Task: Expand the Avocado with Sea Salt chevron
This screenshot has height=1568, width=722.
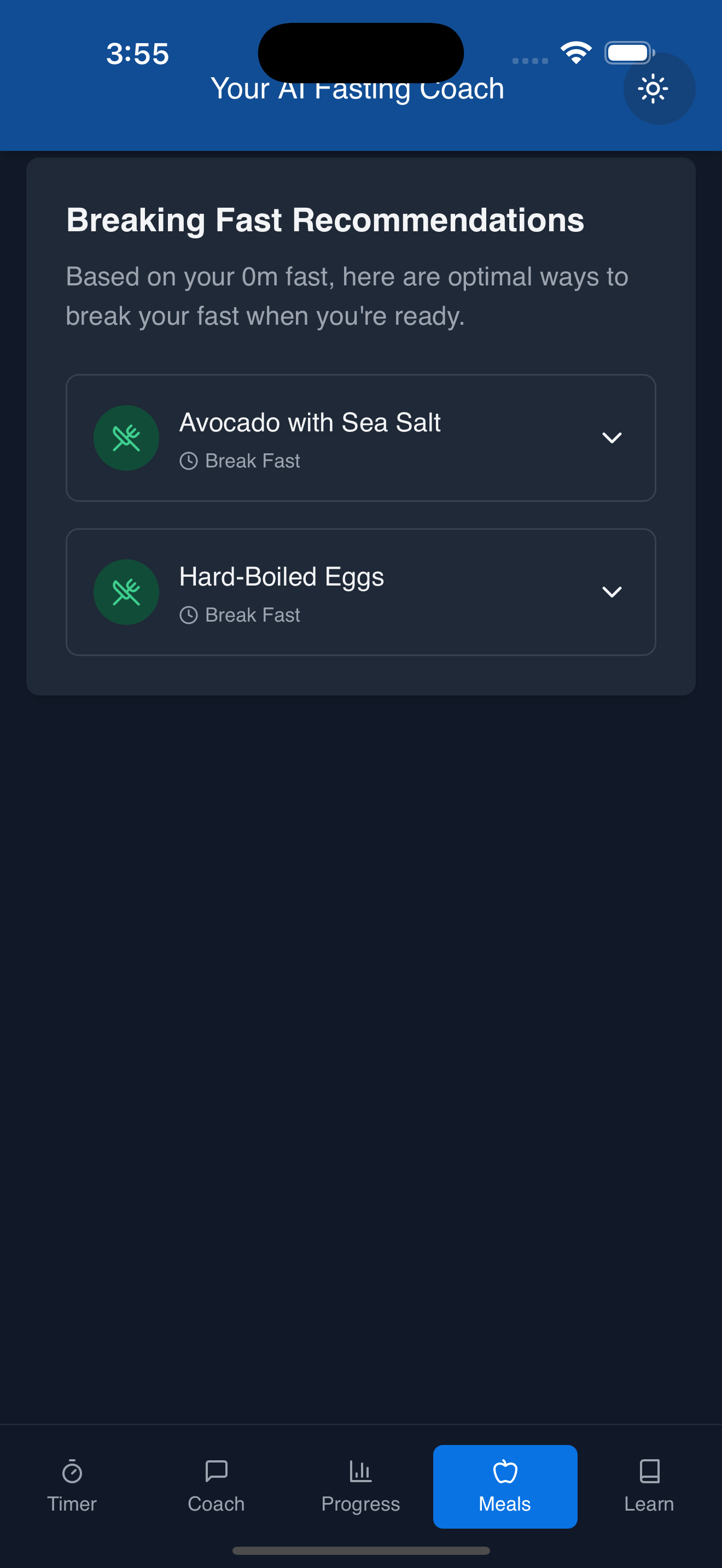Action: click(611, 438)
